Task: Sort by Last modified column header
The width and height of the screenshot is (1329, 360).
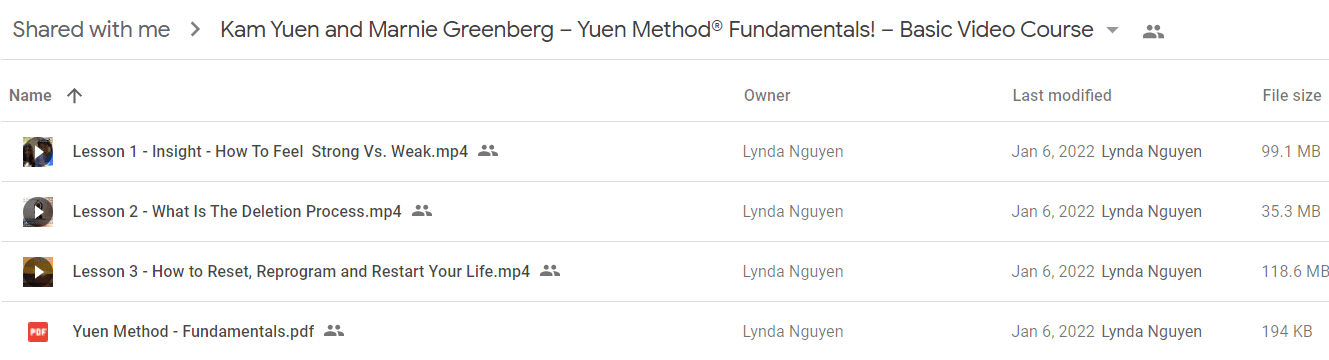Action: pyautogui.click(x=1062, y=96)
